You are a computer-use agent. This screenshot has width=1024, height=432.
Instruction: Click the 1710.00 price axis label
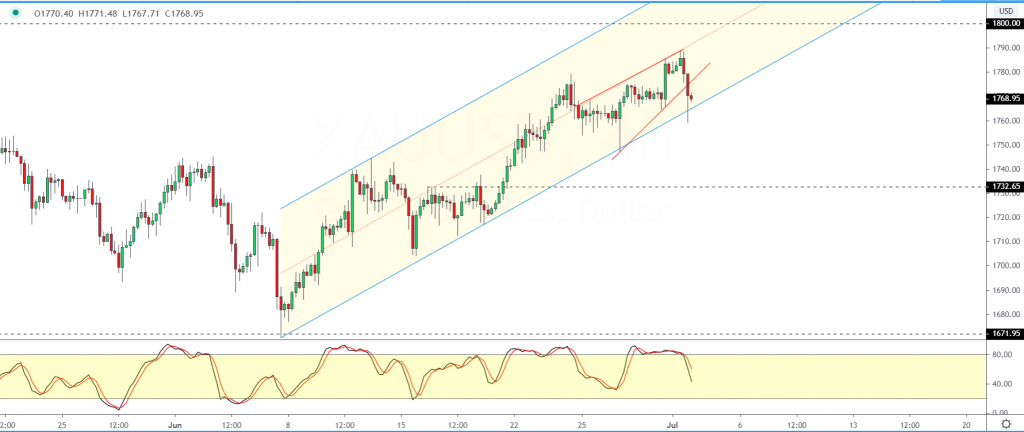coord(1008,241)
